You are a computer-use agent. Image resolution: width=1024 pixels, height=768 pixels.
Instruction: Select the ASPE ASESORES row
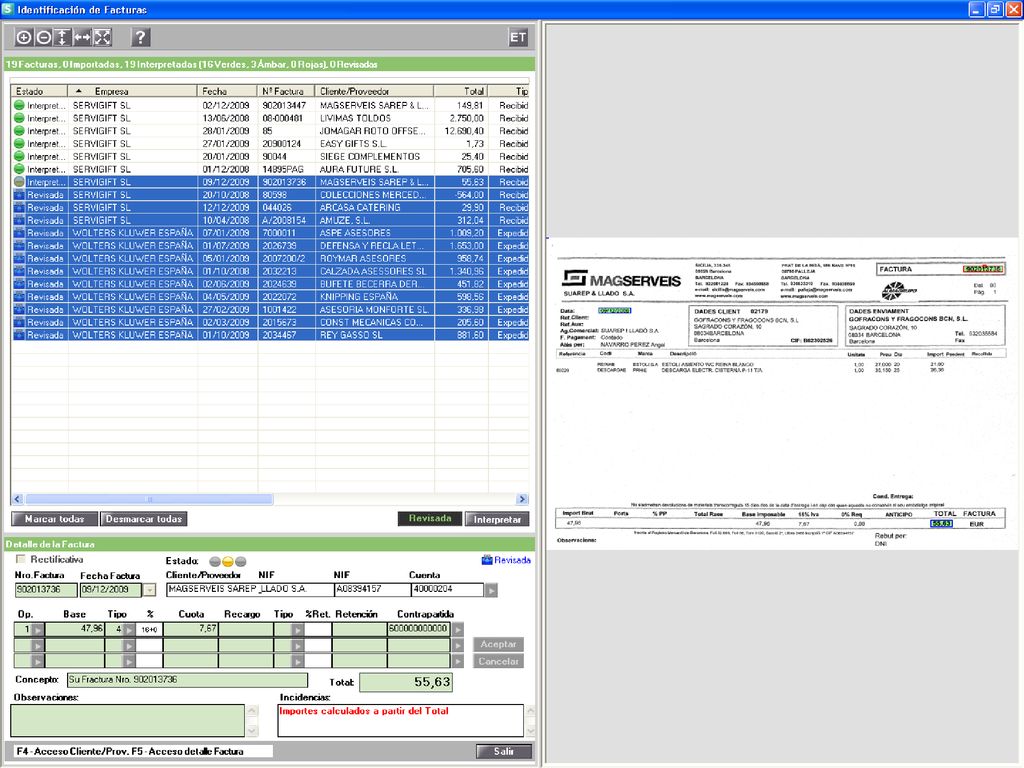pos(270,233)
